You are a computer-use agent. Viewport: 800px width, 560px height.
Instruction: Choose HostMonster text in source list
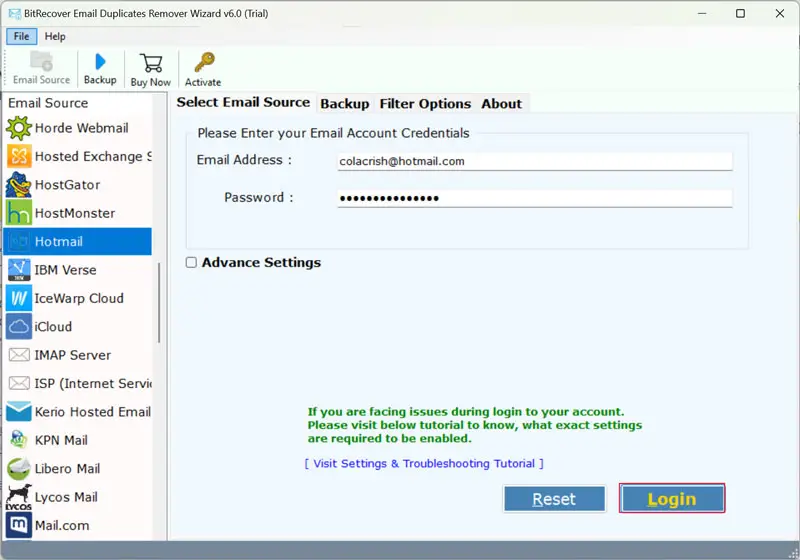point(75,213)
